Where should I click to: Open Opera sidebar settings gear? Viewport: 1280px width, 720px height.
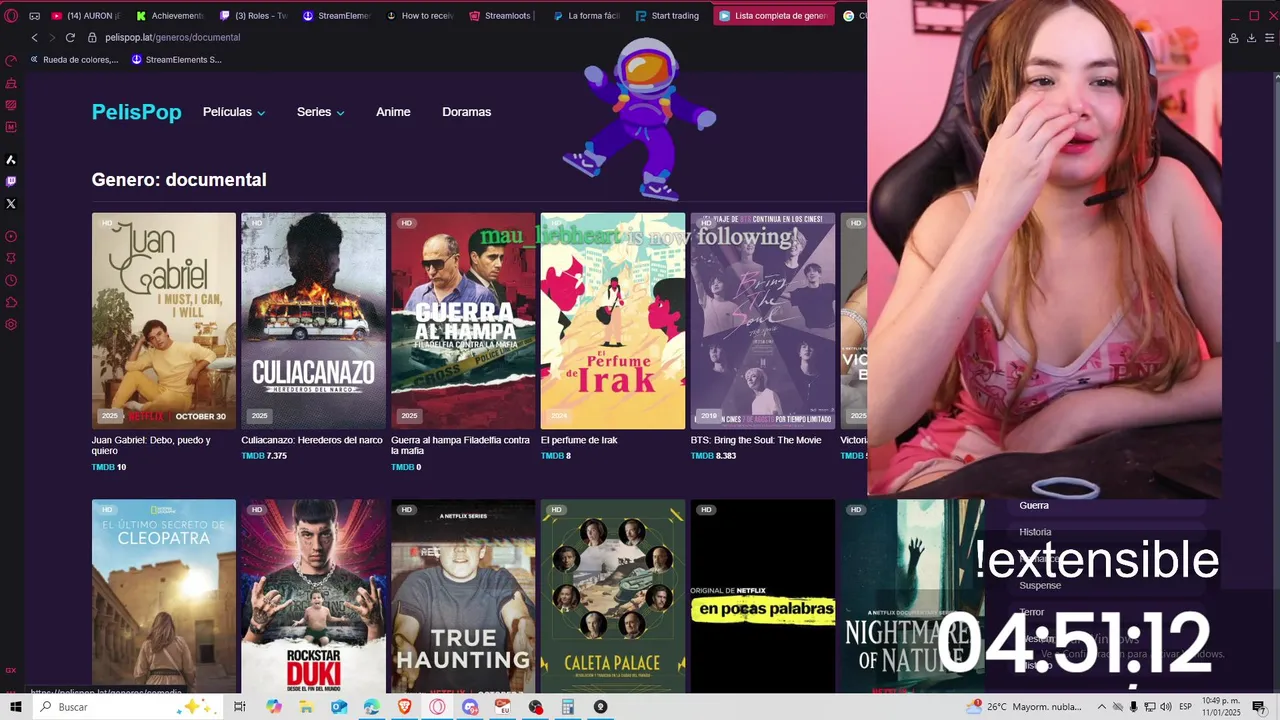pyautogui.click(x=11, y=324)
